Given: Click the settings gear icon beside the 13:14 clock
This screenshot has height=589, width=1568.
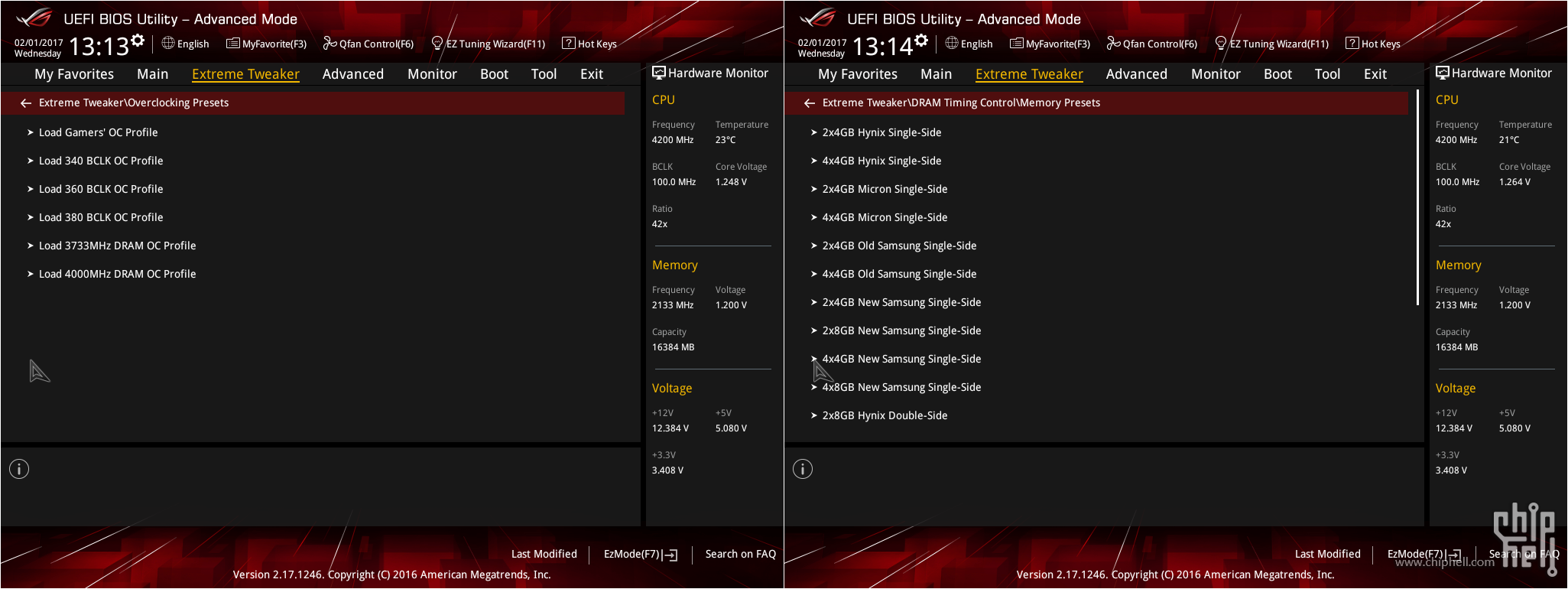Looking at the screenshot, I should (921, 41).
